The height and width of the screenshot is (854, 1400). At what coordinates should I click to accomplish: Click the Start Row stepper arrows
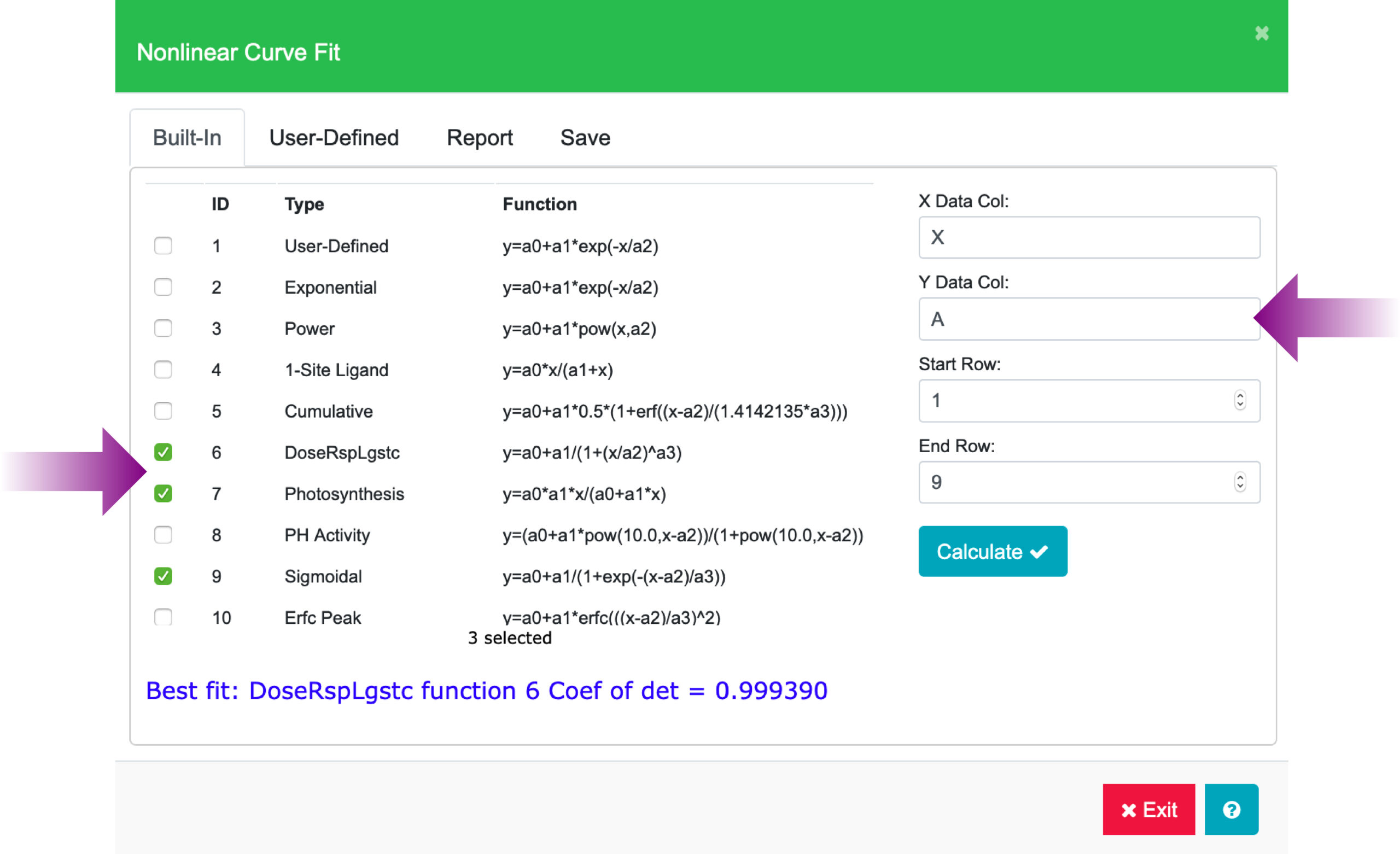(x=1240, y=400)
